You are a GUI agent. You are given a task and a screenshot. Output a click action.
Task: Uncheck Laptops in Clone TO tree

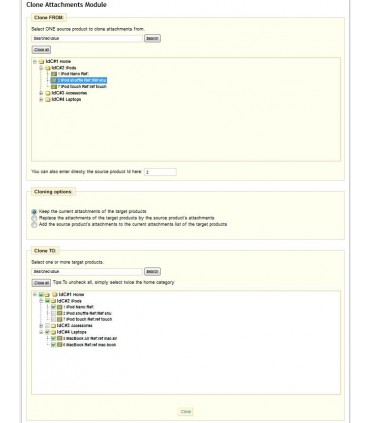point(47,332)
